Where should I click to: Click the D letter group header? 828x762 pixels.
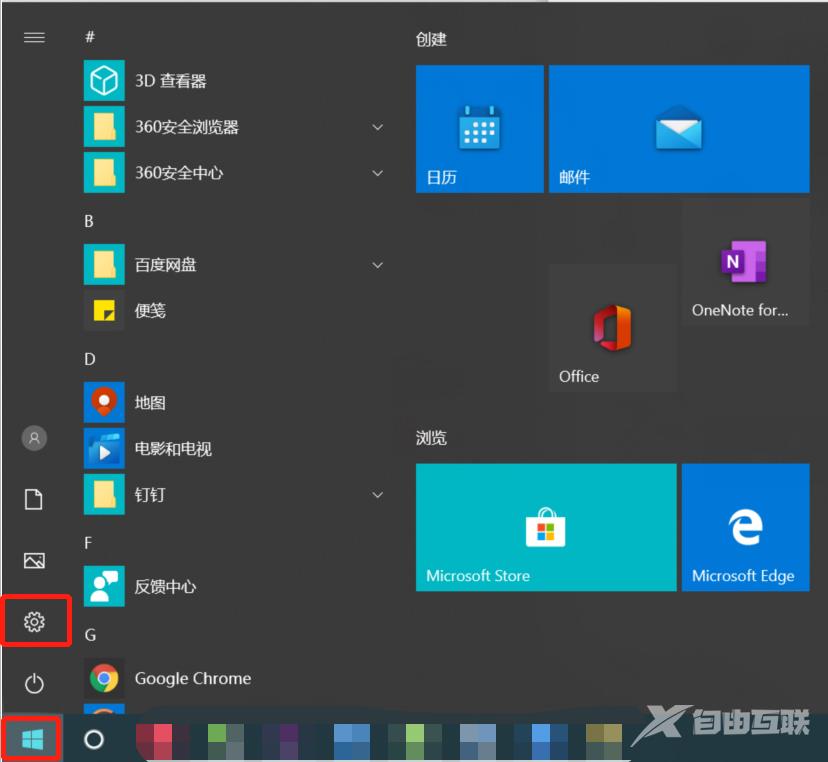[90, 359]
